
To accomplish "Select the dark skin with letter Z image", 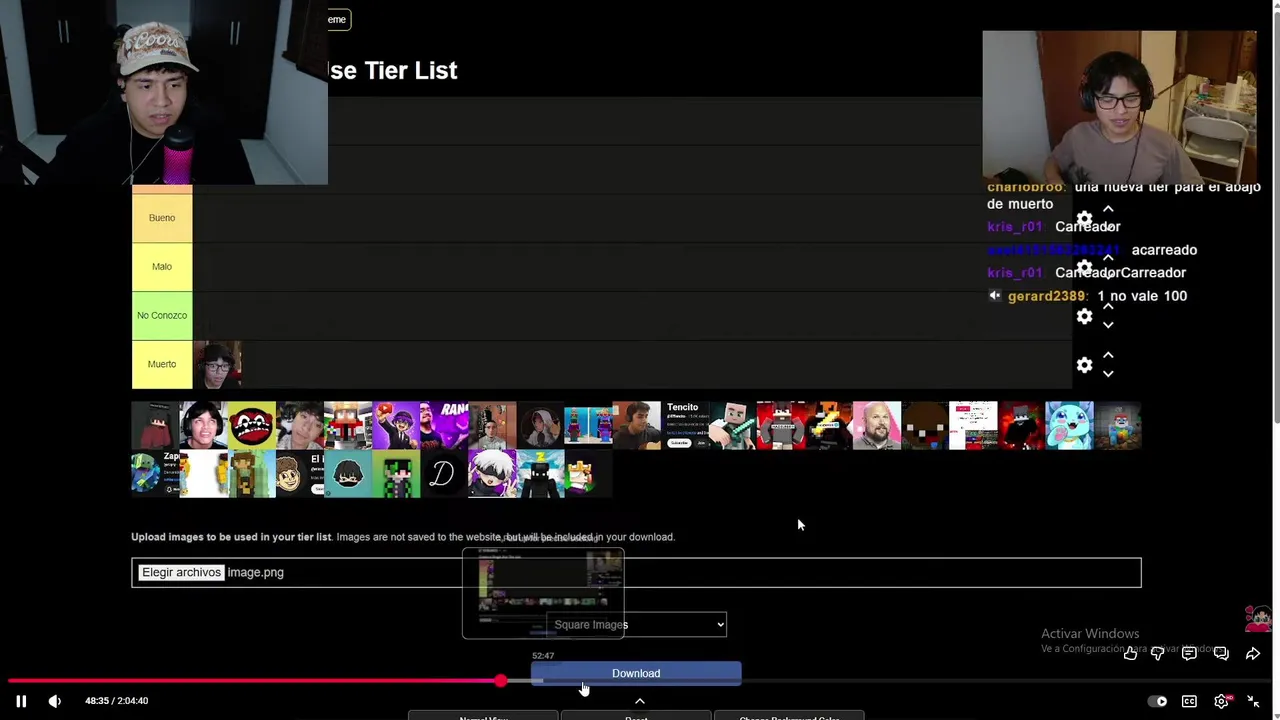I will pos(540,473).
